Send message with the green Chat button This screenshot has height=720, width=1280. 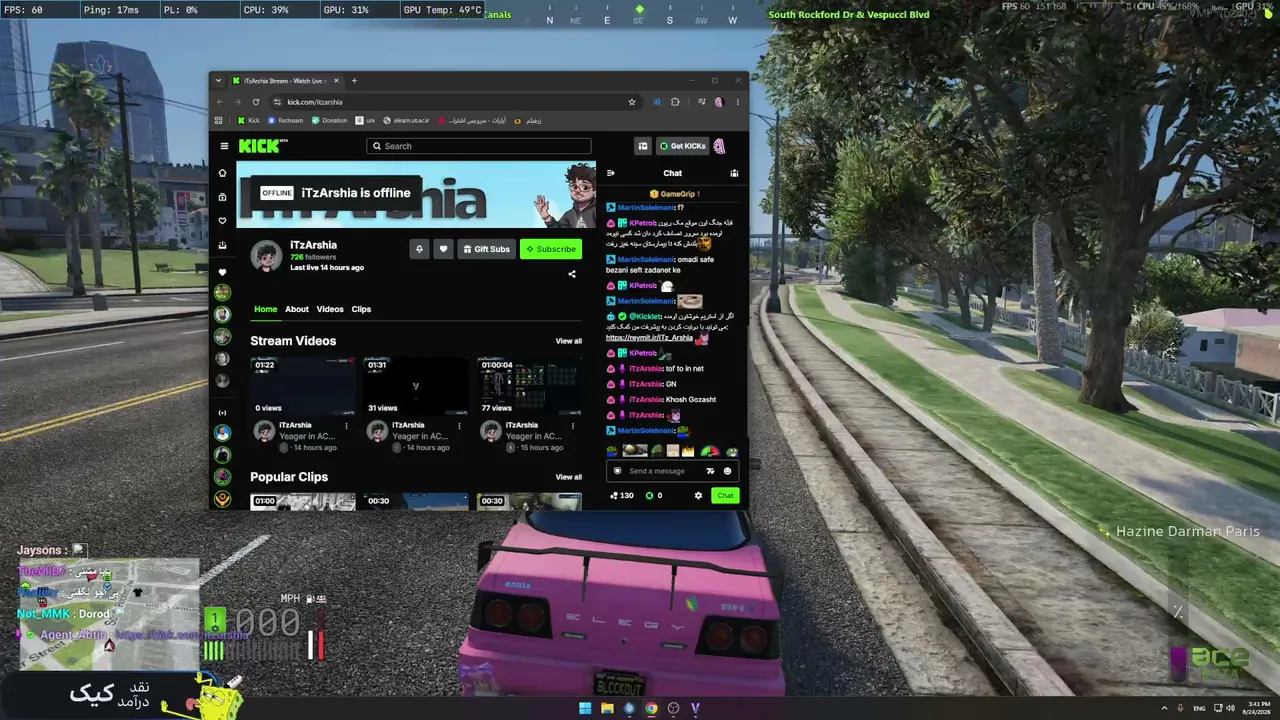pos(725,495)
